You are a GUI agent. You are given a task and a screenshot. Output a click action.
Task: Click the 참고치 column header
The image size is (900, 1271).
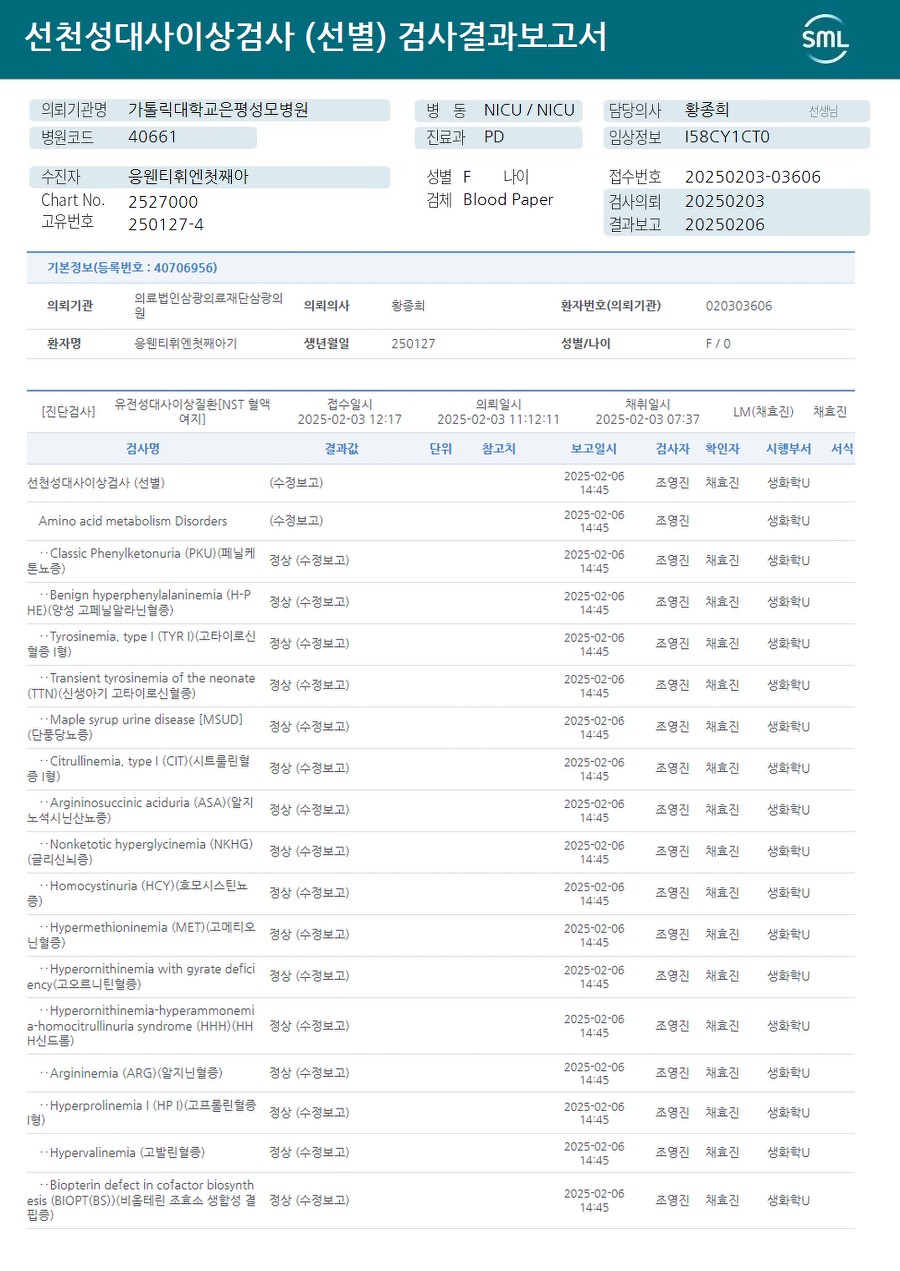coord(498,449)
